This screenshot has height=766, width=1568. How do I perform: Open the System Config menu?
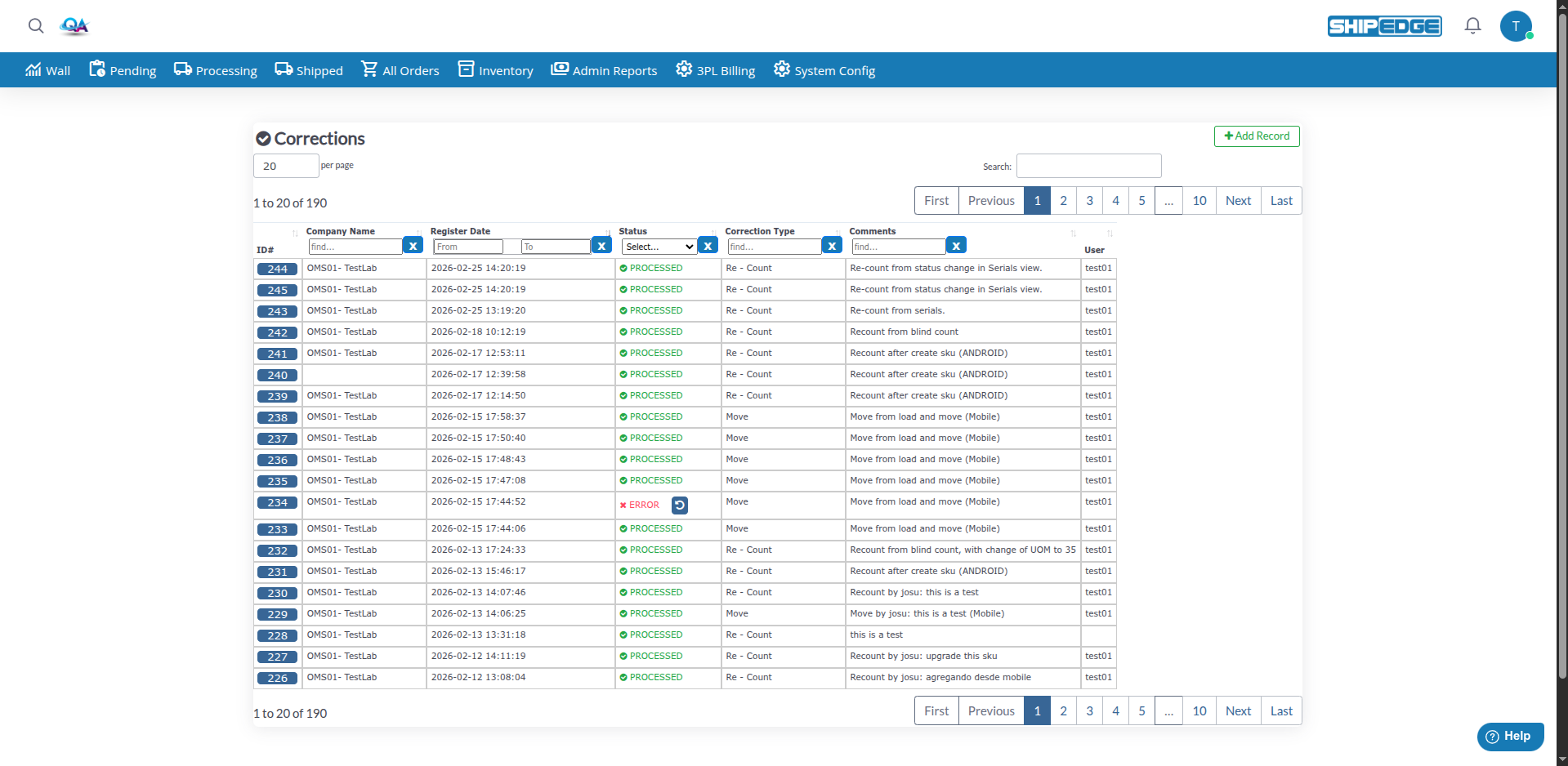pos(824,70)
